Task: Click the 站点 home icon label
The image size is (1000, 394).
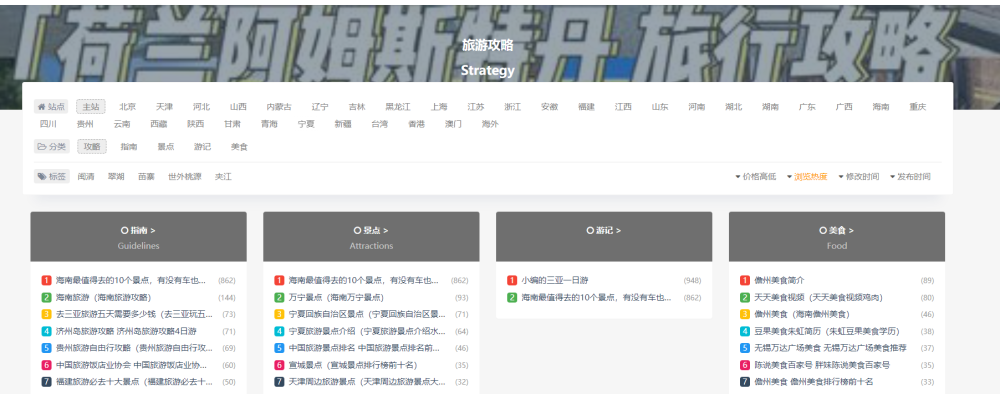Action: click(51, 106)
